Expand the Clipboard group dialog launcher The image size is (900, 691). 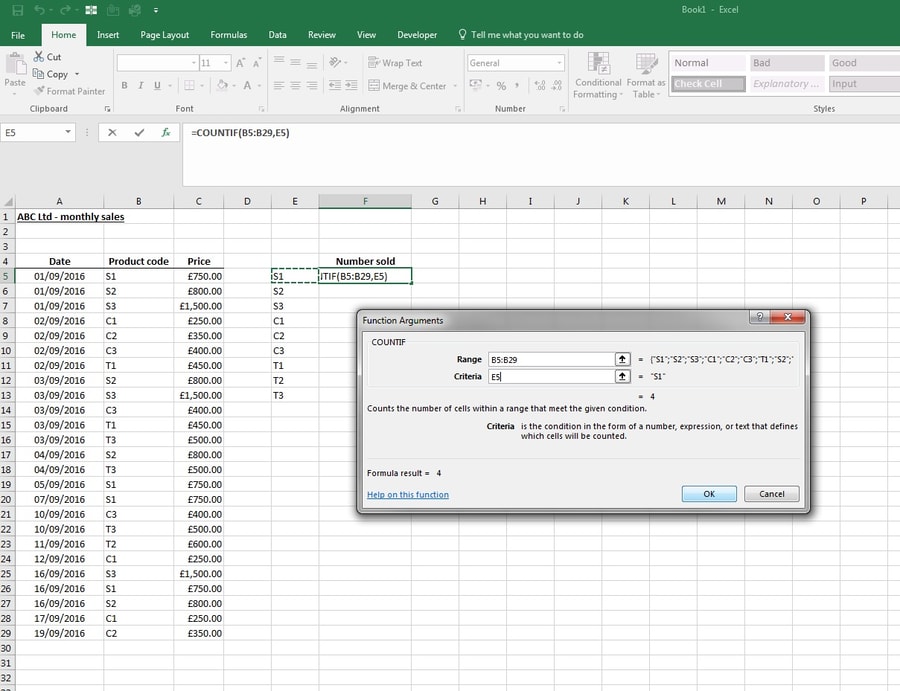pos(107,108)
